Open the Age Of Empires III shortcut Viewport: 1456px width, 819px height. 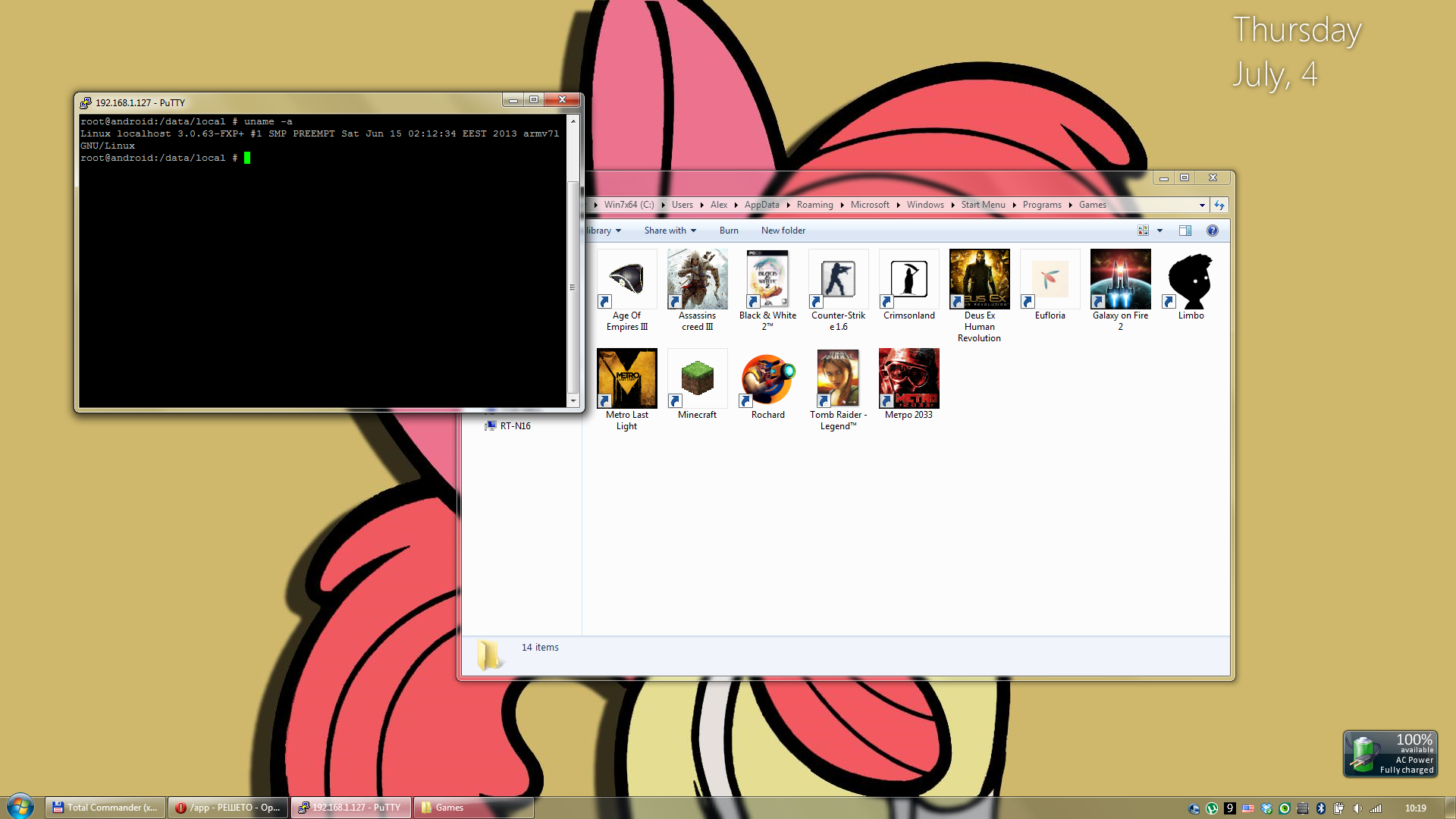626,290
